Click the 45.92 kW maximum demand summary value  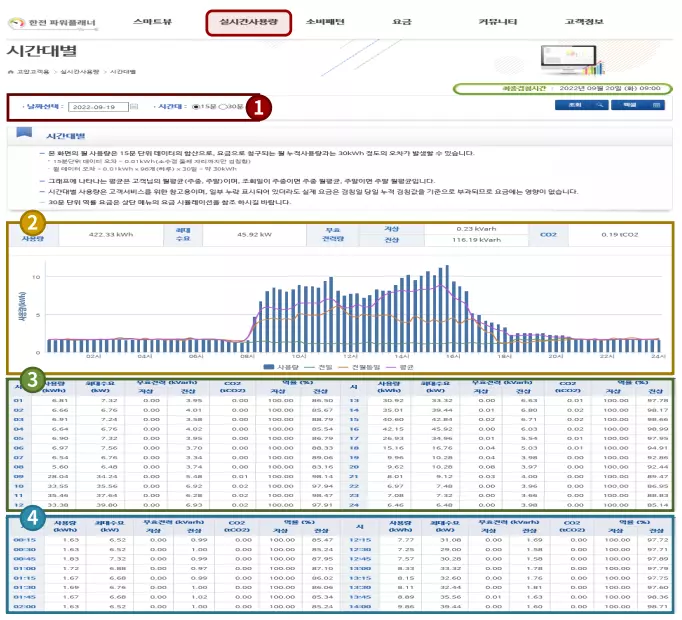pos(254,235)
